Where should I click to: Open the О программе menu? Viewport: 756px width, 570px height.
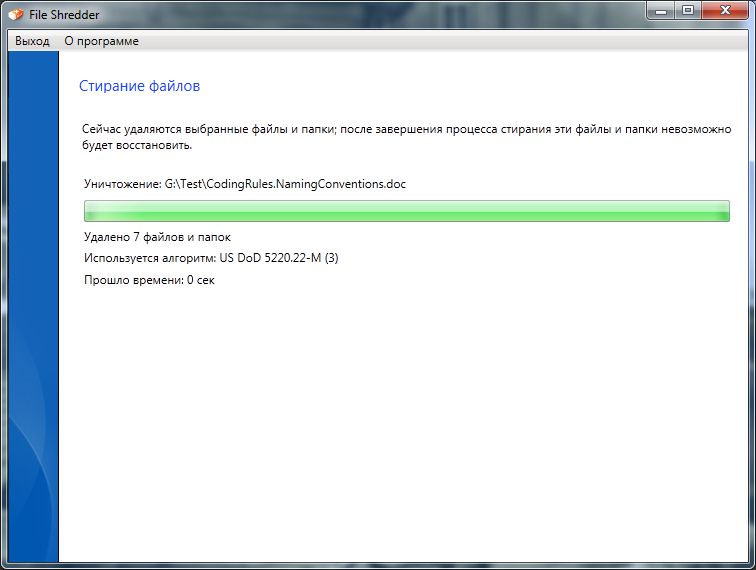point(101,41)
